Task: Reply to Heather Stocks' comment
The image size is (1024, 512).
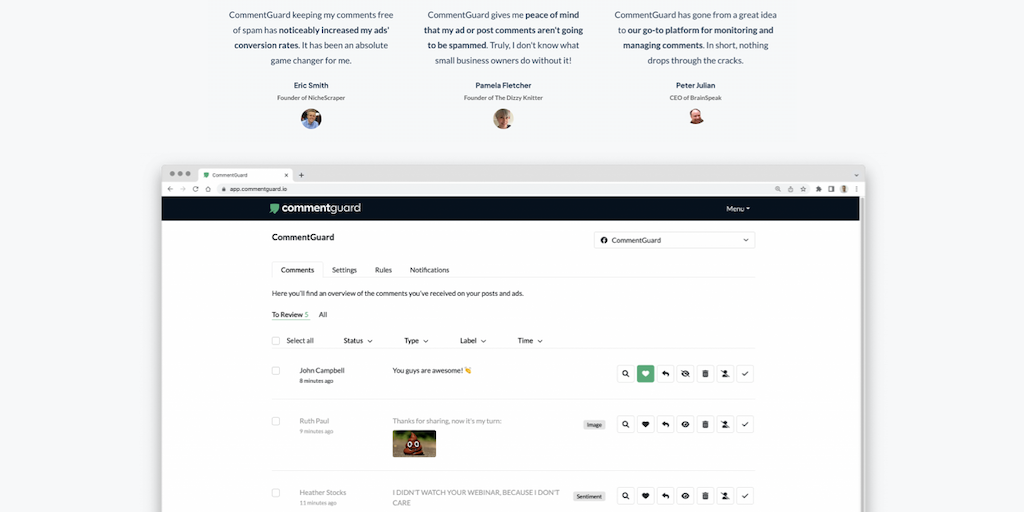Action: tap(665, 496)
